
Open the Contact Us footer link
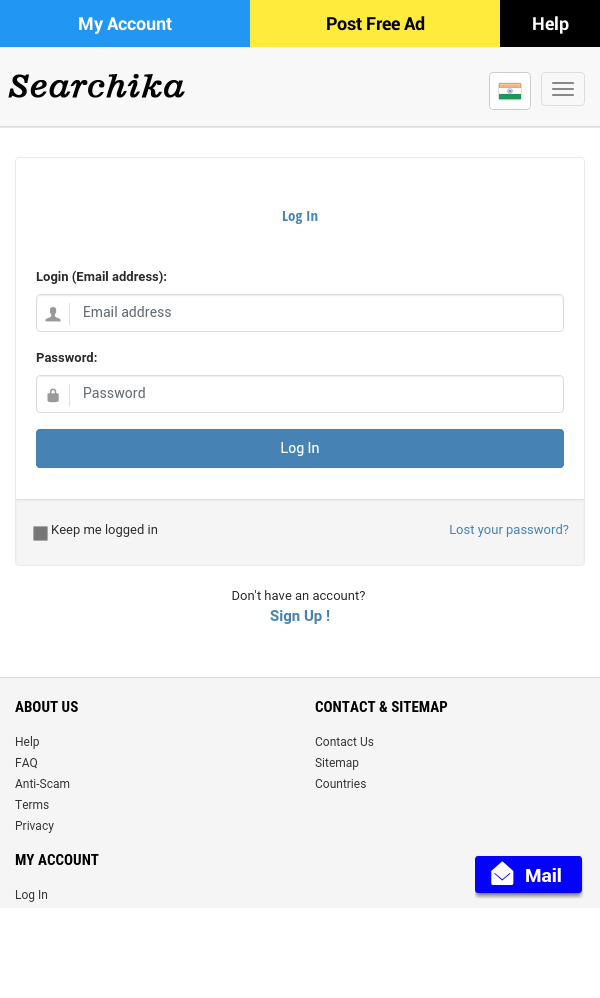coord(344,742)
